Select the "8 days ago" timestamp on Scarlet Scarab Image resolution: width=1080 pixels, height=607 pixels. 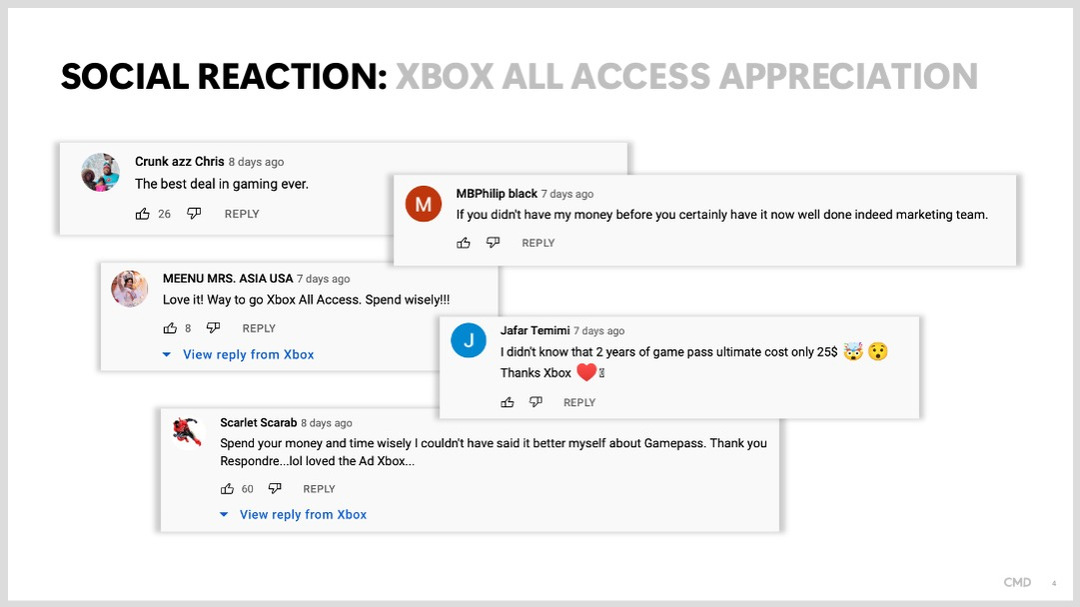tap(326, 423)
